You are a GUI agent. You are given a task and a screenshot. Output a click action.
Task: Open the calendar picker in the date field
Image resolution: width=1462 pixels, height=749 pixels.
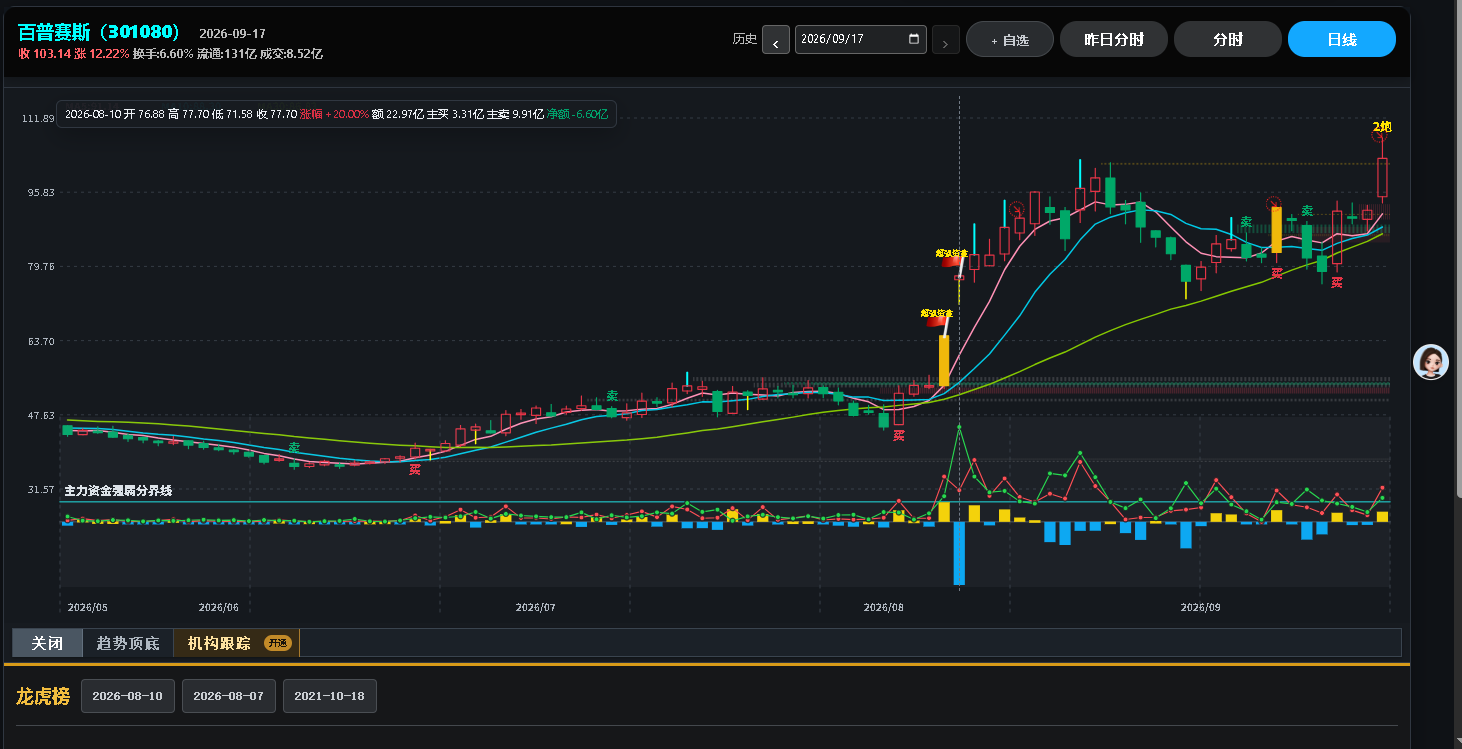(x=913, y=39)
